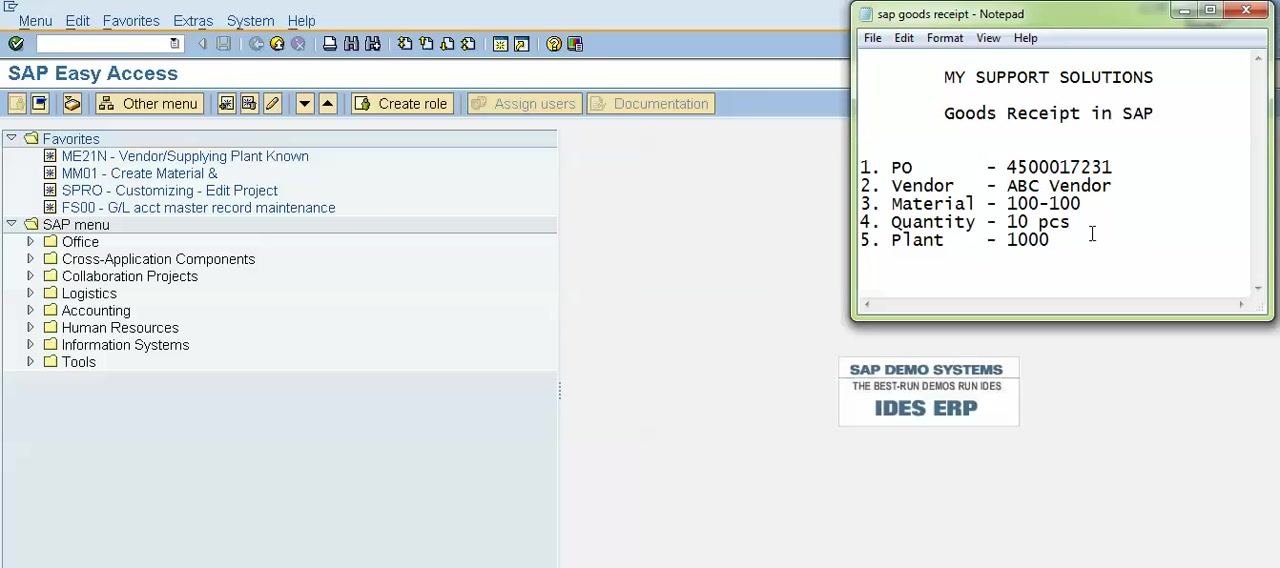
Task: Open the Extras menu
Action: click(193, 20)
